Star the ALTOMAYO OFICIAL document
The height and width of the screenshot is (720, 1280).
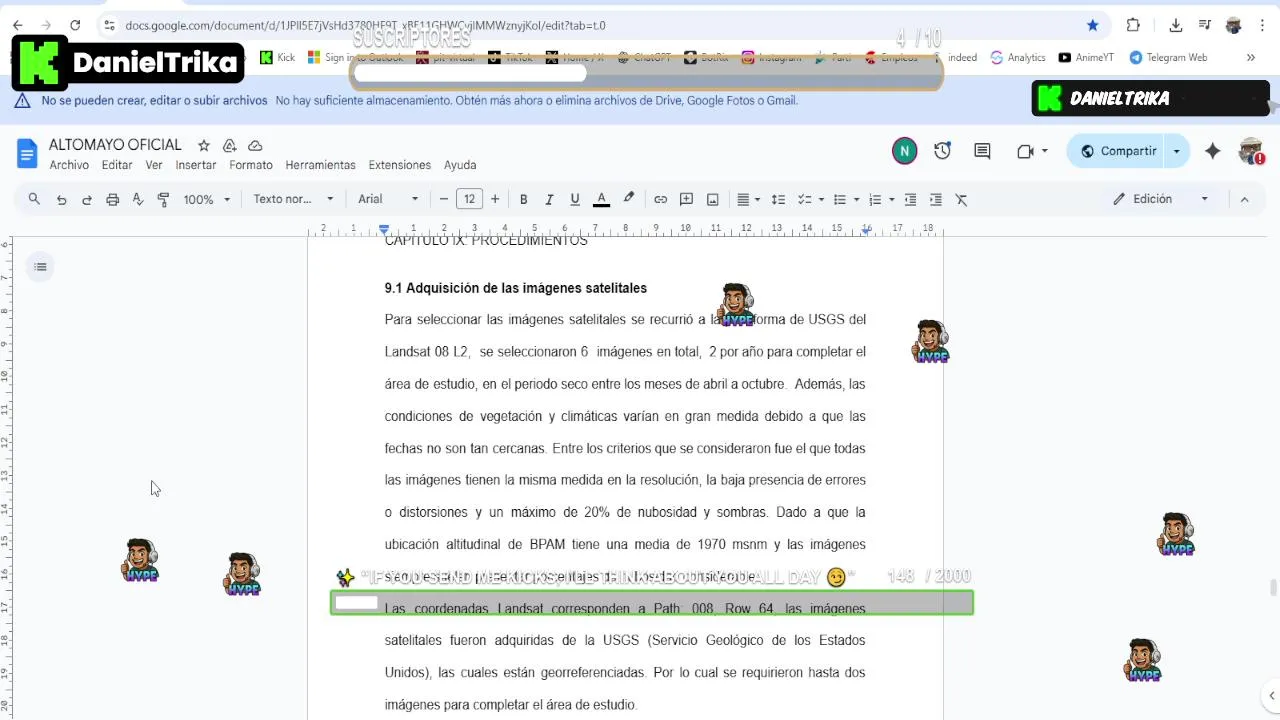(x=204, y=145)
